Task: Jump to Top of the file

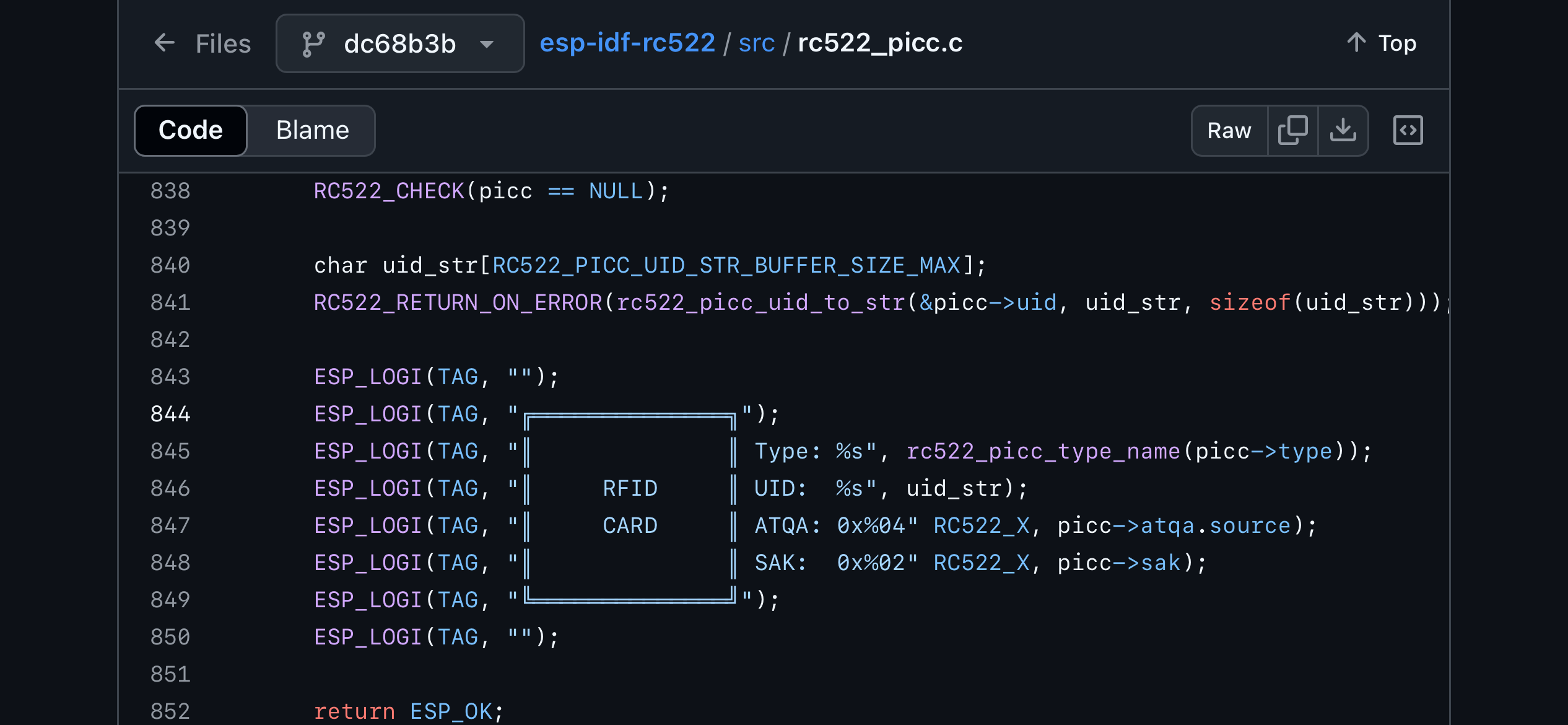Action: pyautogui.click(x=1396, y=43)
